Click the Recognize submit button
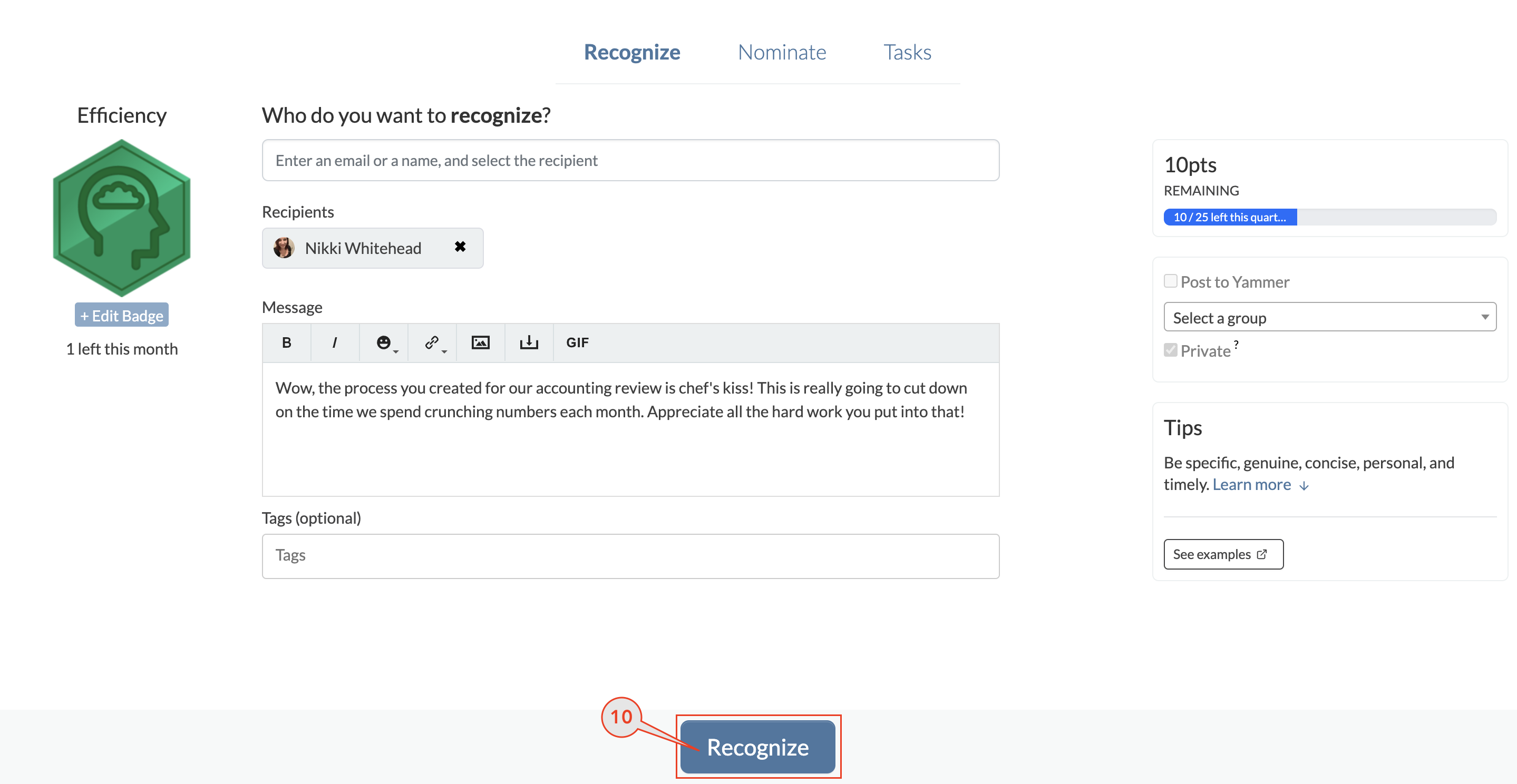 point(758,747)
